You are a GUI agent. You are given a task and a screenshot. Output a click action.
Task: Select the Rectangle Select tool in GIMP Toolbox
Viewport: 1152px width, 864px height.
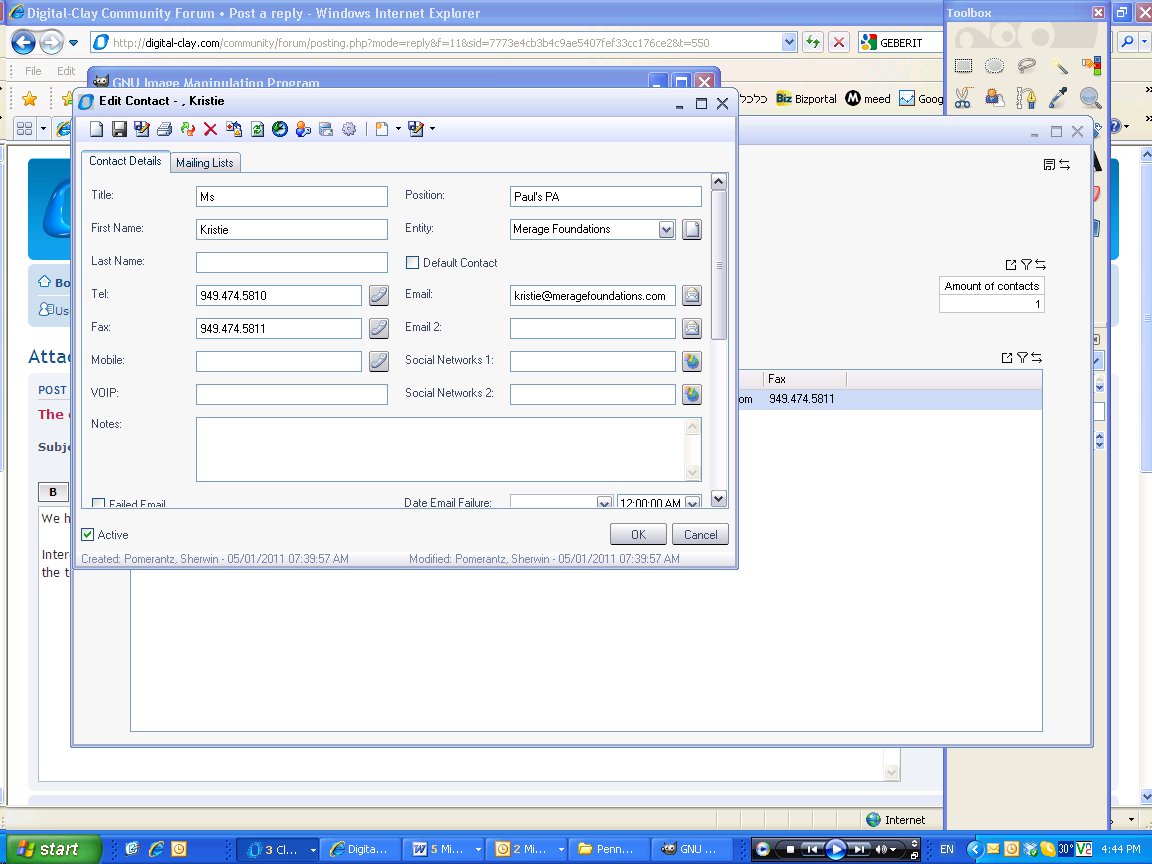pos(963,66)
